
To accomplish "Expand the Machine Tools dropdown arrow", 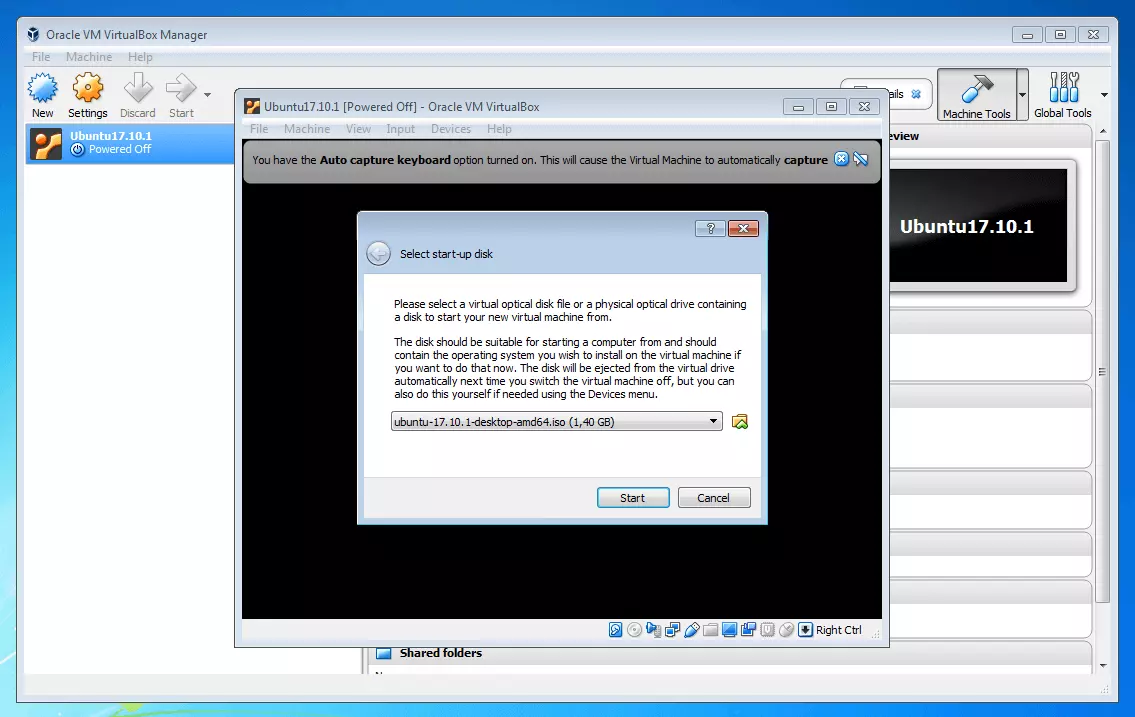I will (1022, 95).
